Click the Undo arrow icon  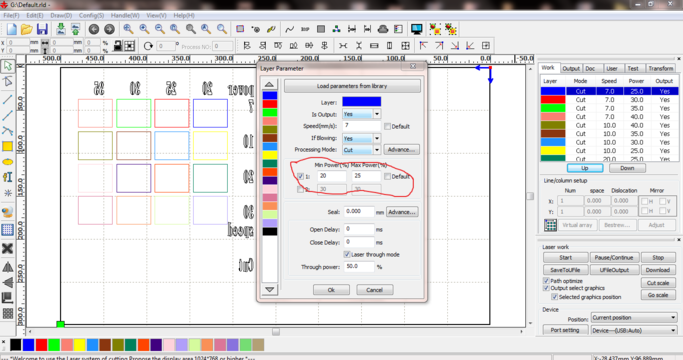(x=94, y=29)
